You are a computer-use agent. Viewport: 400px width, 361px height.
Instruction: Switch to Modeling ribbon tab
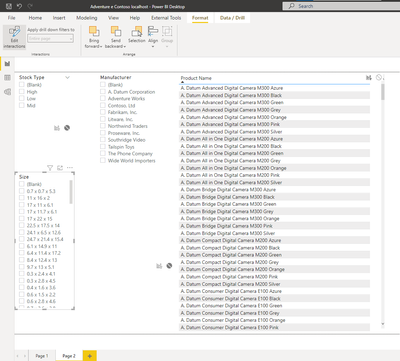[x=87, y=18]
